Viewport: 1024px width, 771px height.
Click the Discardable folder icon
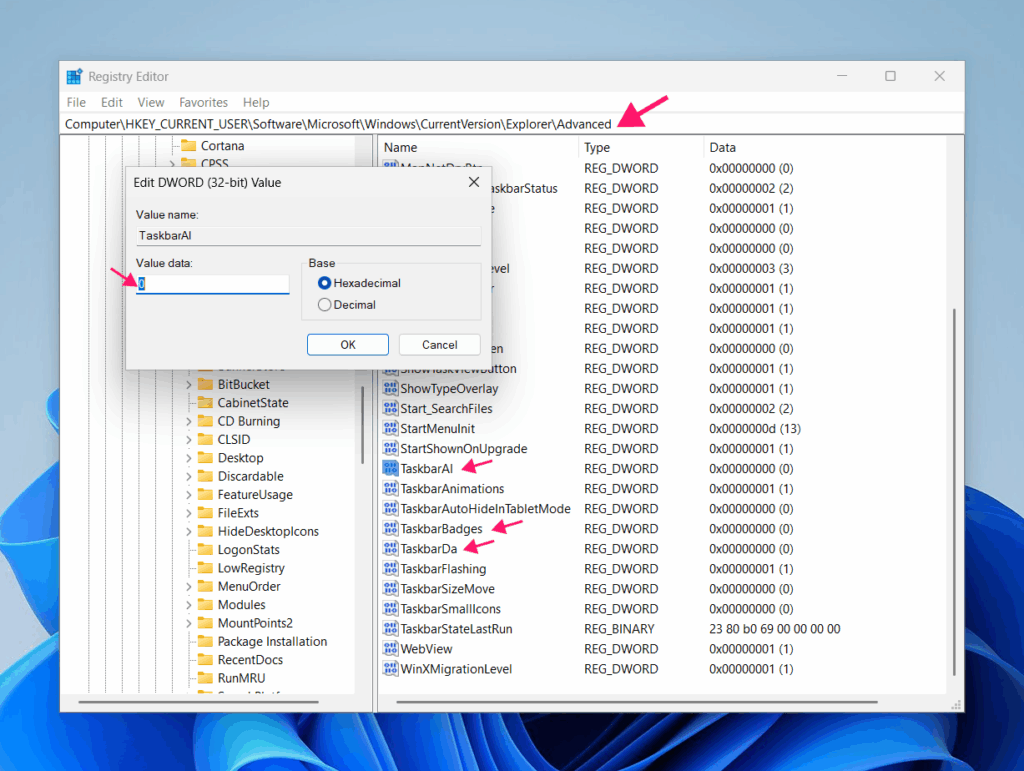(206, 476)
